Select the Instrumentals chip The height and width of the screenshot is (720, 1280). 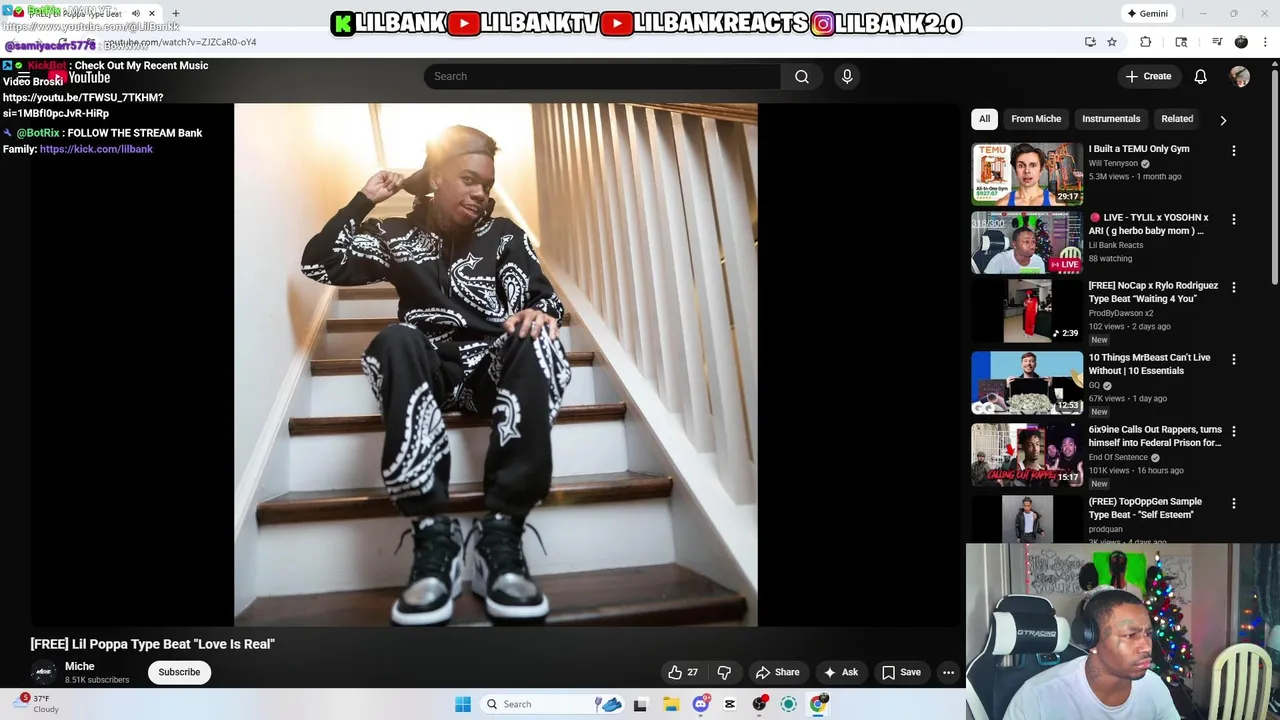(x=1111, y=119)
